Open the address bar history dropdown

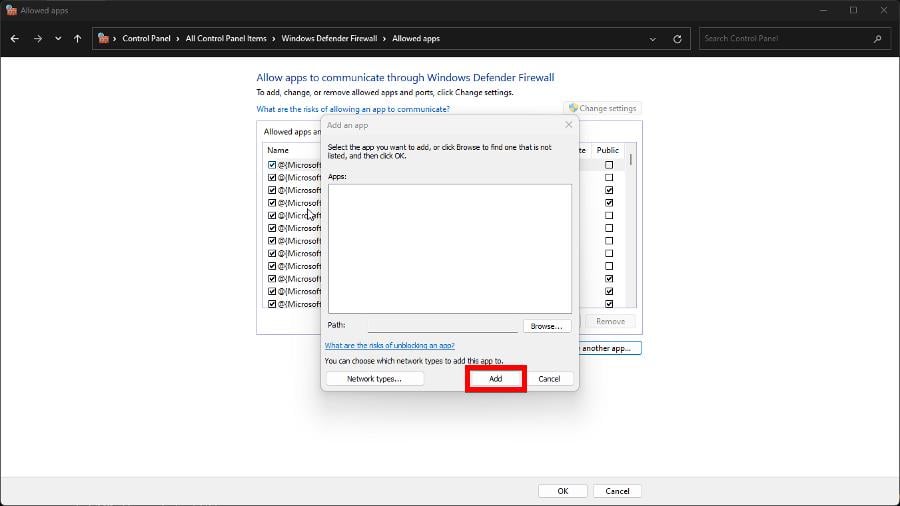[653, 39]
